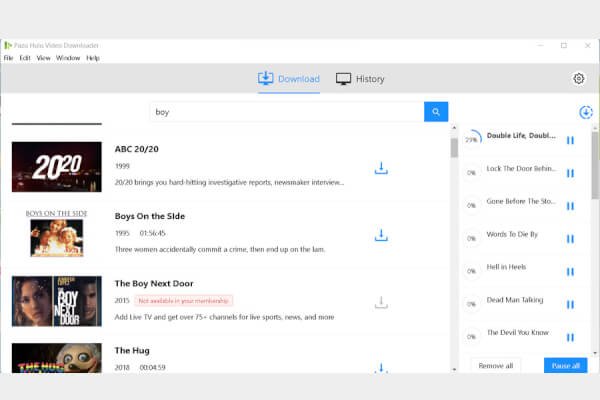Open the View menu
This screenshot has width=600, height=400.
[x=44, y=58]
